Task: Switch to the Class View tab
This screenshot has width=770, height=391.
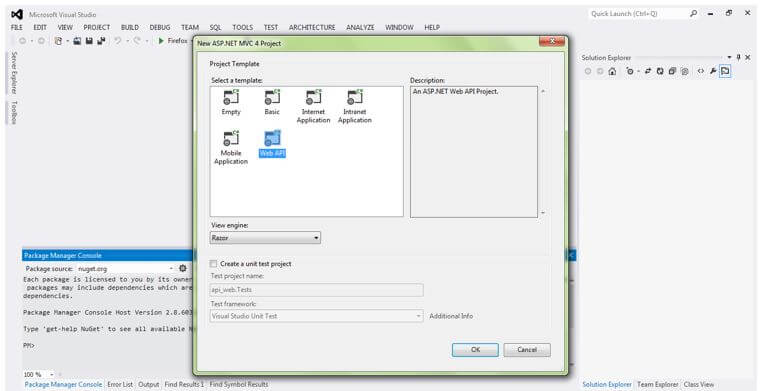Action: 699,384
